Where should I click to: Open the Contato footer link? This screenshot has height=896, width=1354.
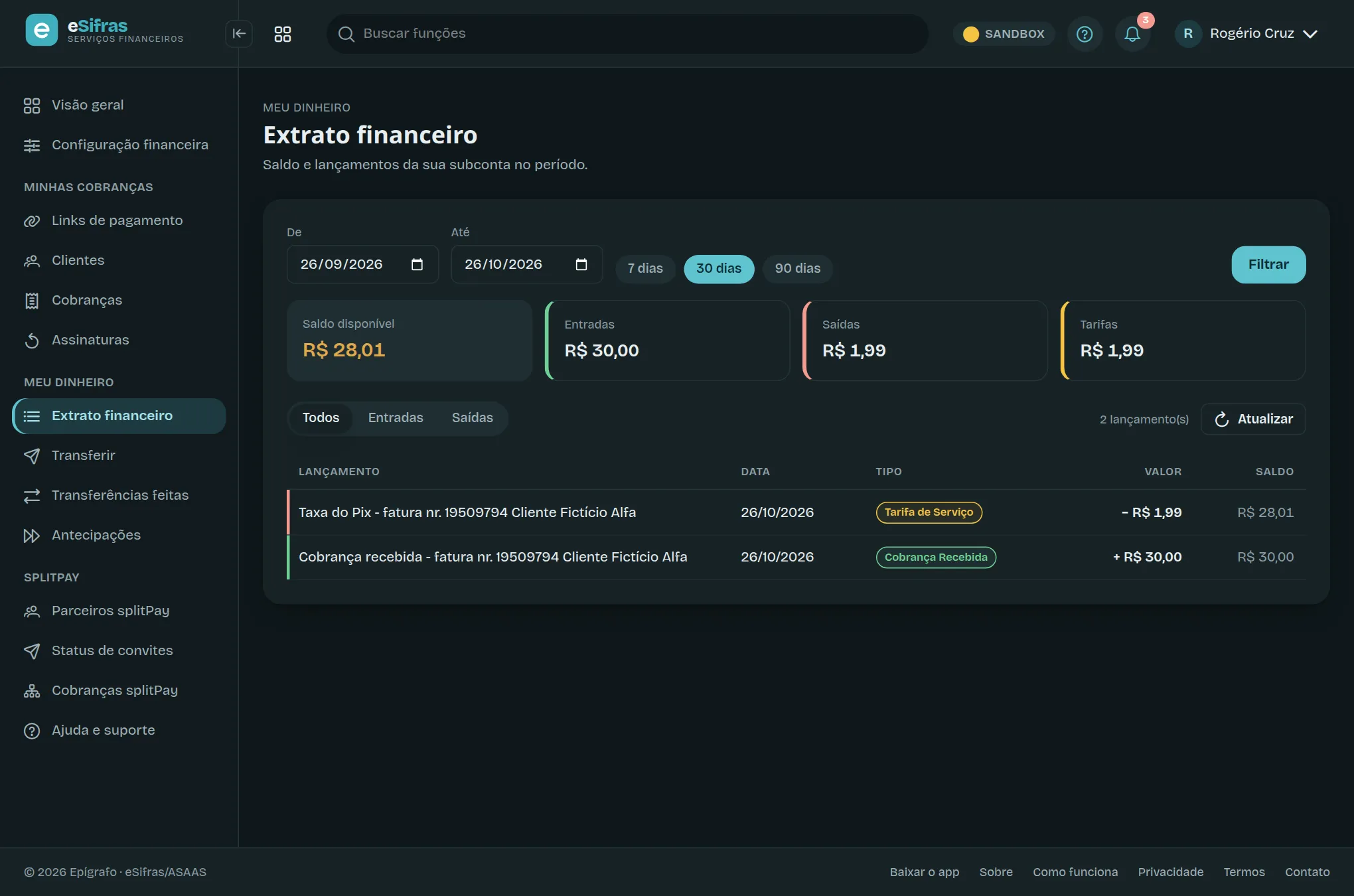click(1307, 872)
